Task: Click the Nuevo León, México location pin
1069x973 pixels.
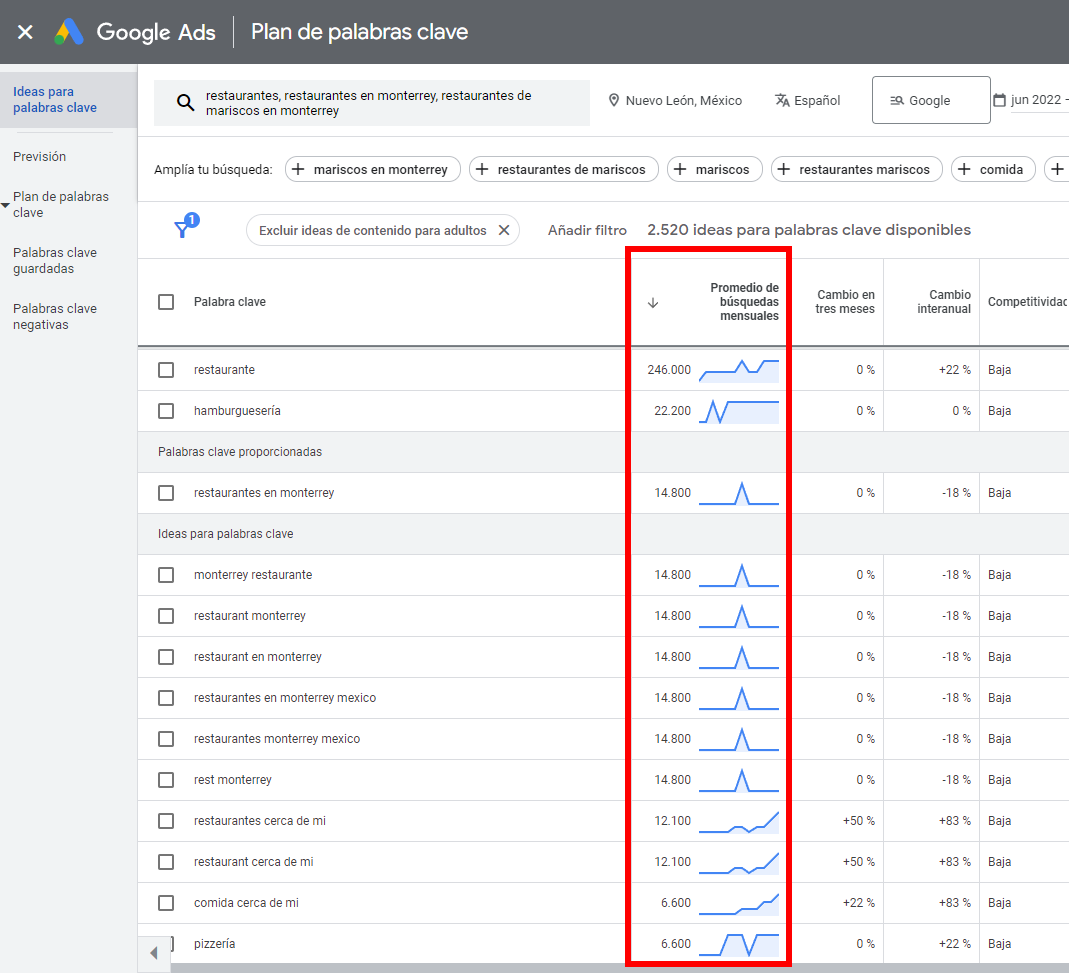Action: 614,101
